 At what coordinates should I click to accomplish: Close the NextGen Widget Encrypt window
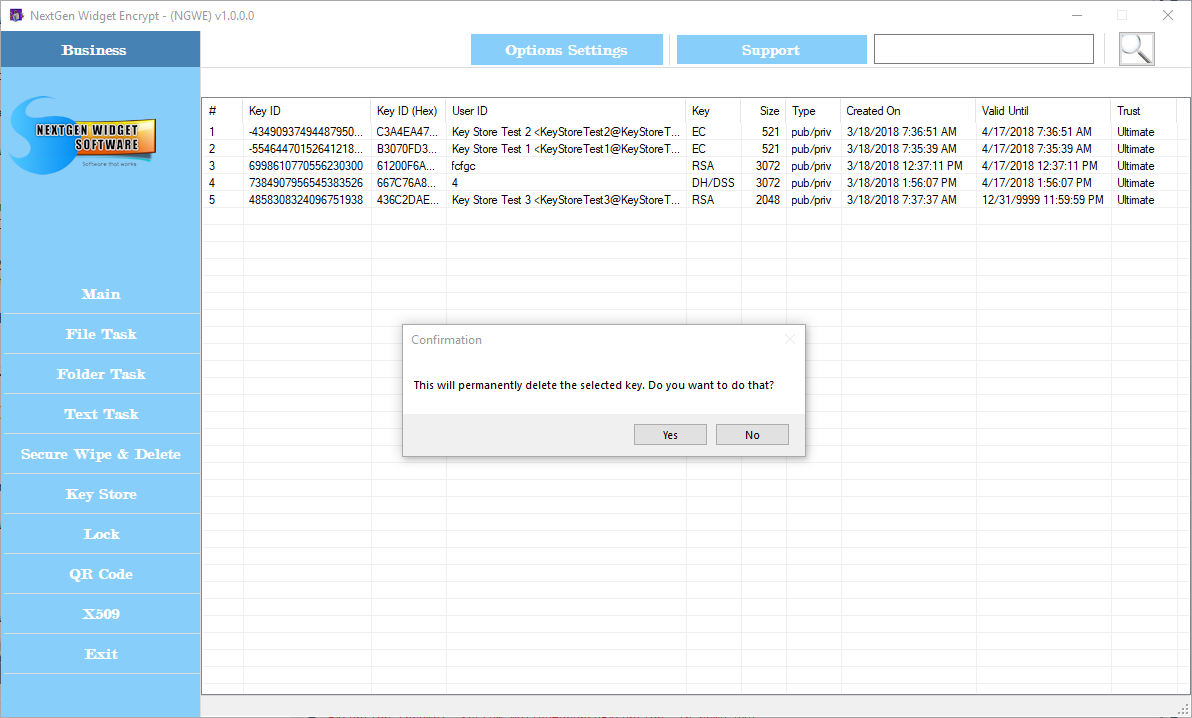coord(1168,15)
